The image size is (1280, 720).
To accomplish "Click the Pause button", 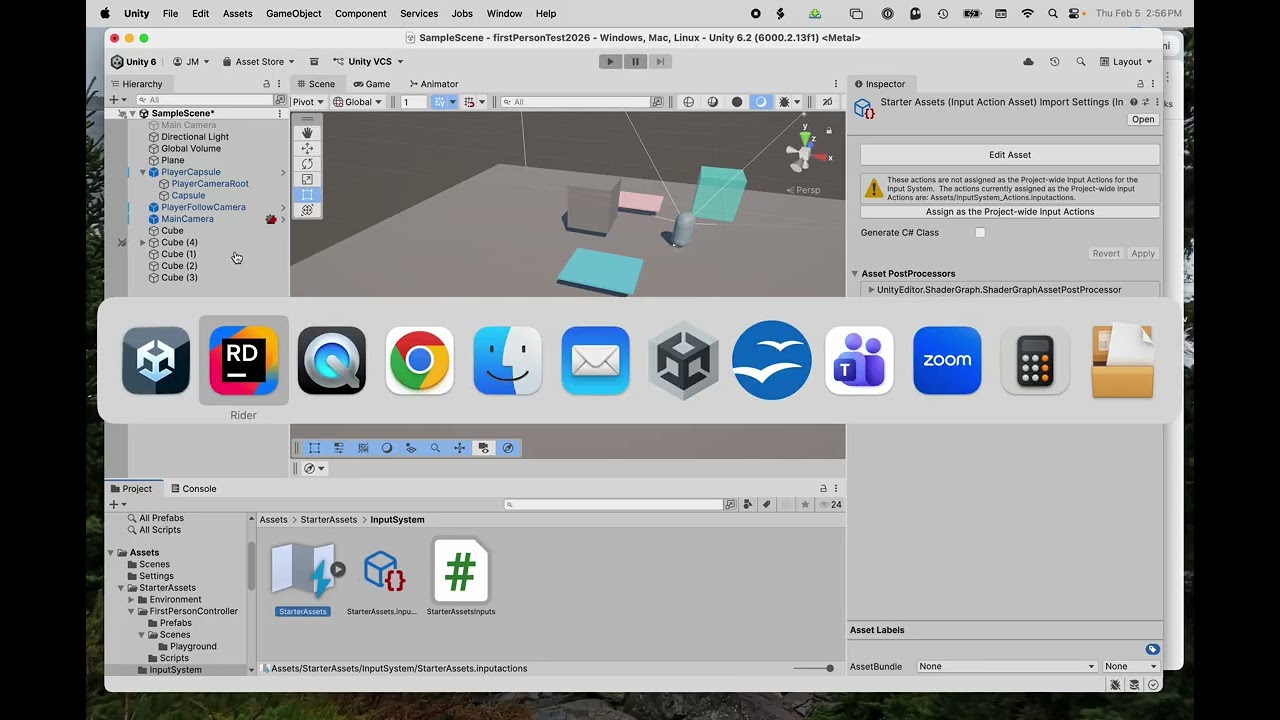I will pyautogui.click(x=635, y=62).
